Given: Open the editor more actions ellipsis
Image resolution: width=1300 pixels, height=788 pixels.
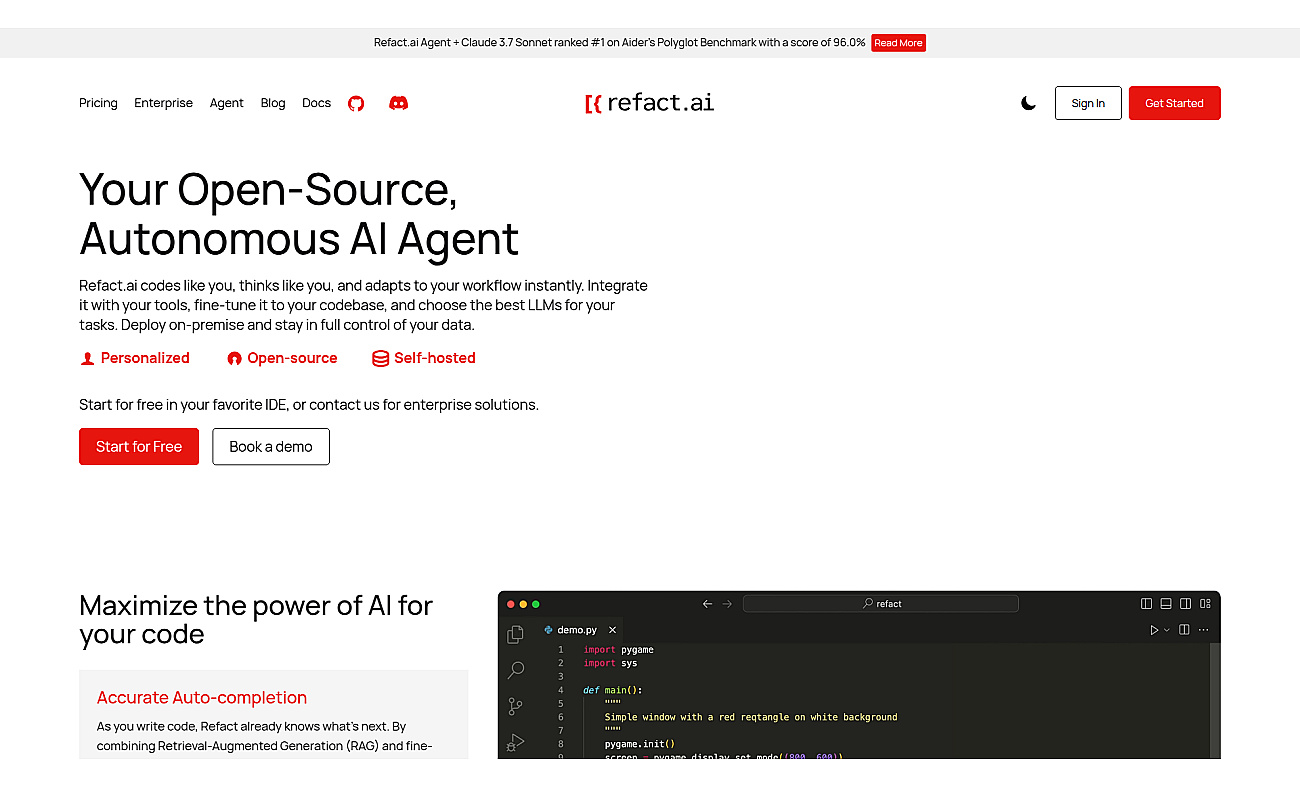Looking at the screenshot, I should click(x=1203, y=630).
